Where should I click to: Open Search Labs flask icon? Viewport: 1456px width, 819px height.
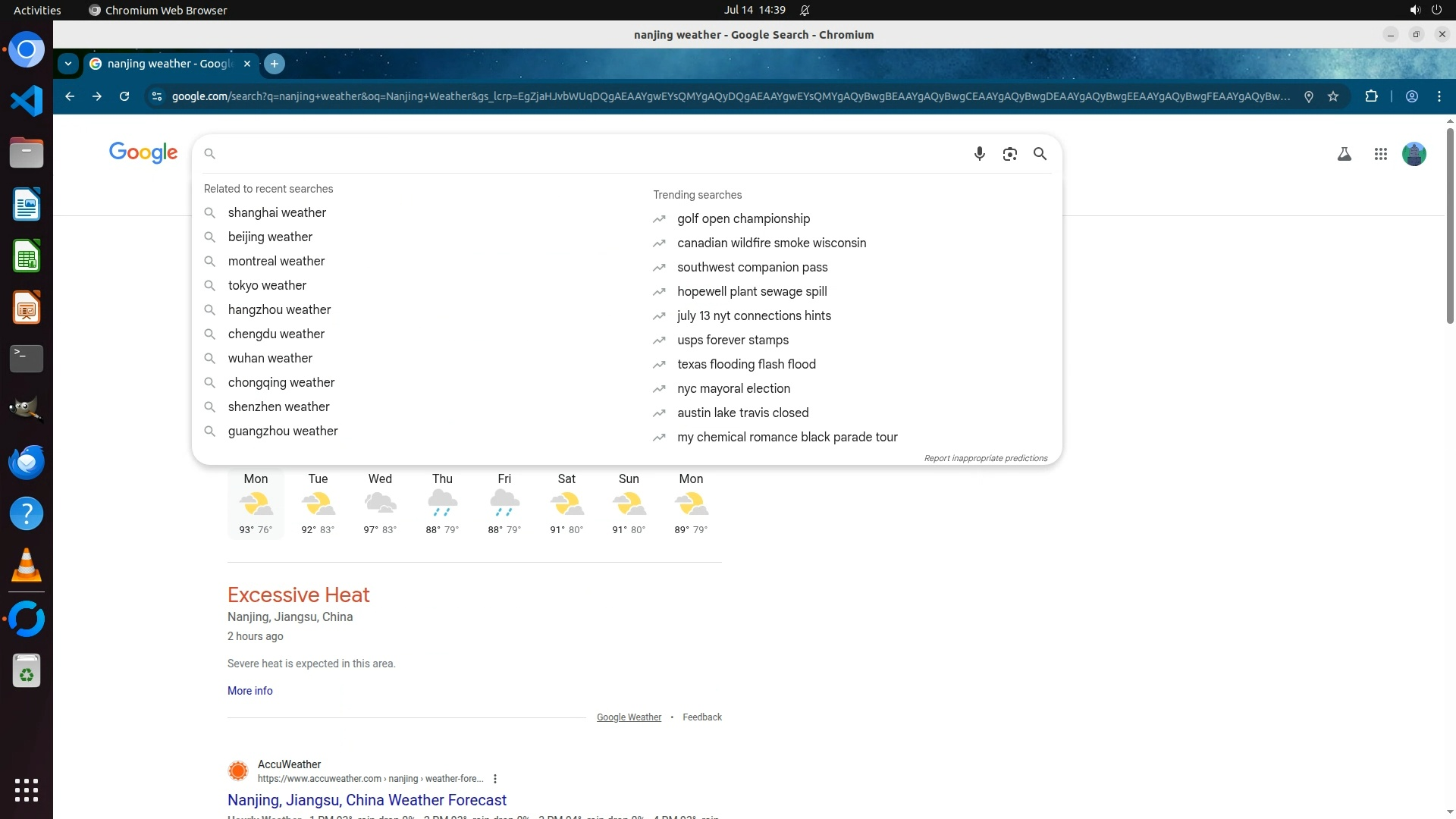point(1344,154)
